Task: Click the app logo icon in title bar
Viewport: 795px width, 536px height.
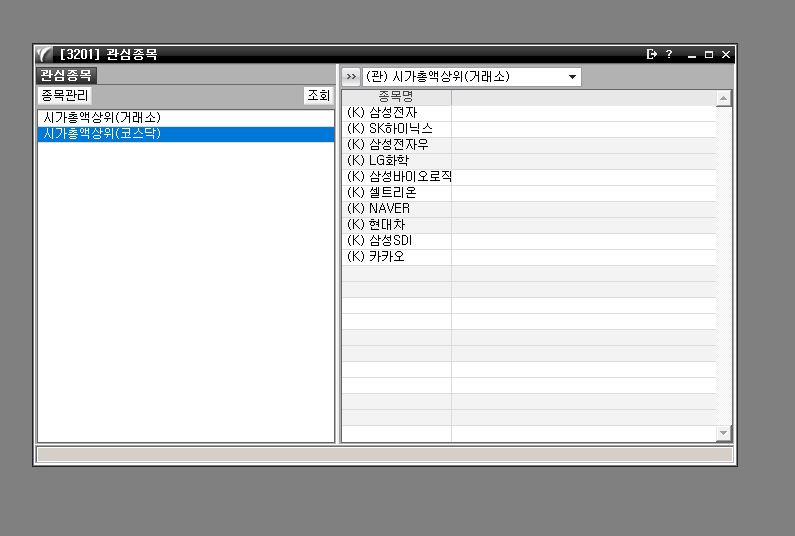Action: 45,55
